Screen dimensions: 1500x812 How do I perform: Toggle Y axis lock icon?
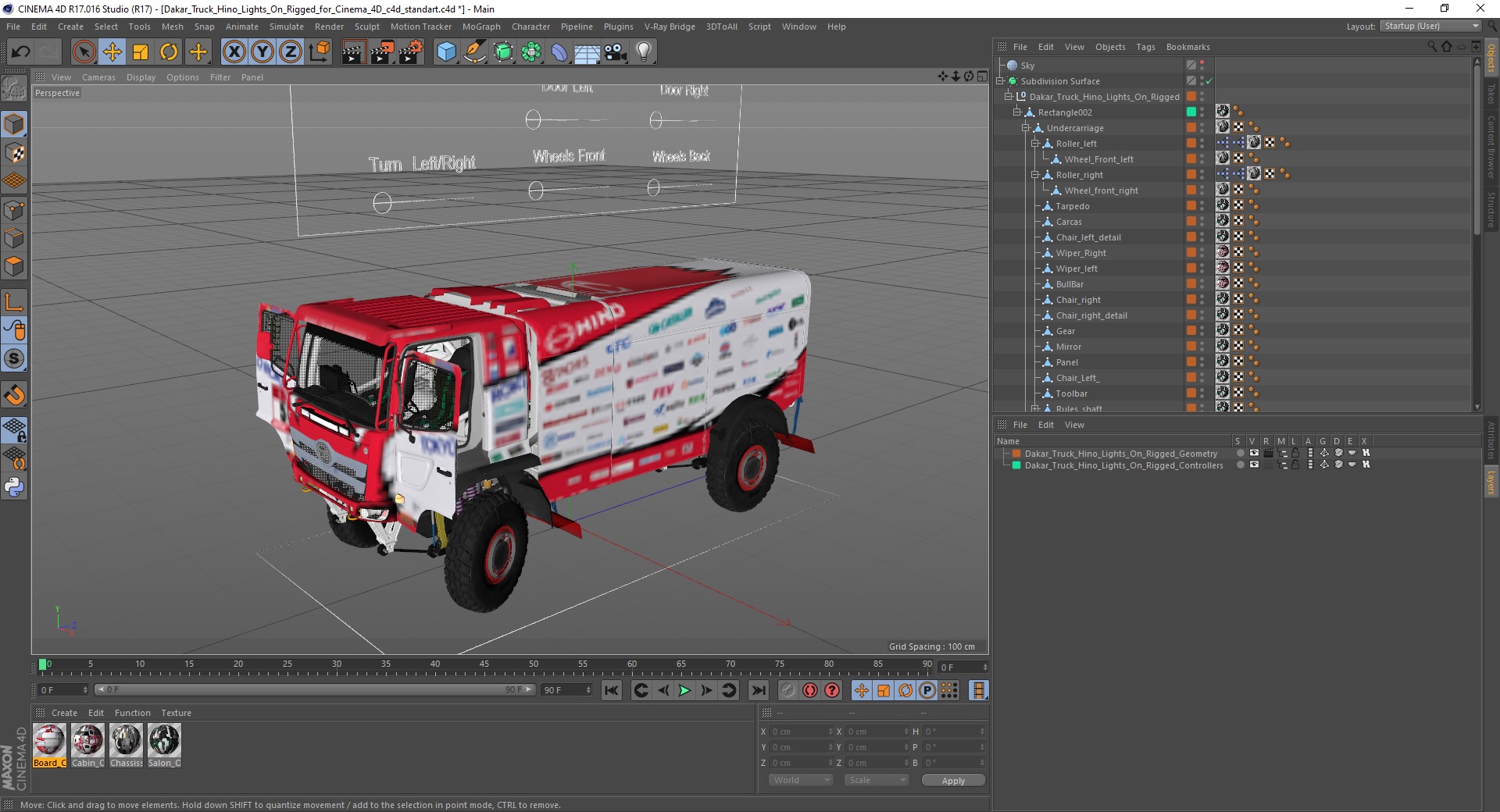(262, 52)
